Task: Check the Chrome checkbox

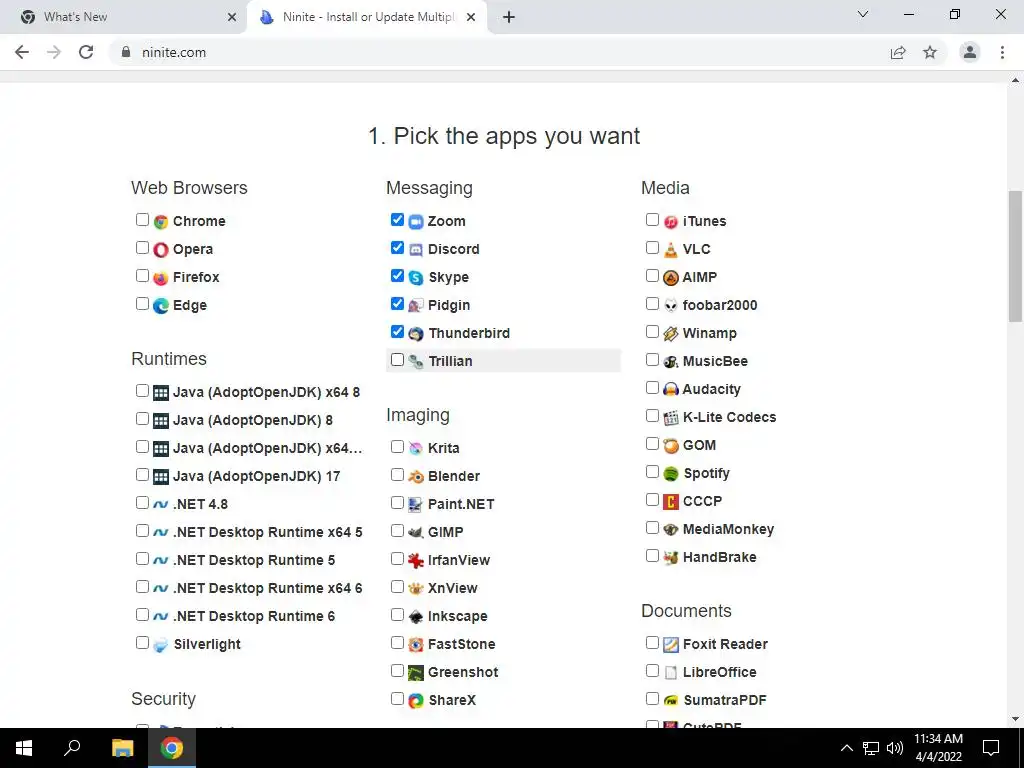Action: point(142,219)
